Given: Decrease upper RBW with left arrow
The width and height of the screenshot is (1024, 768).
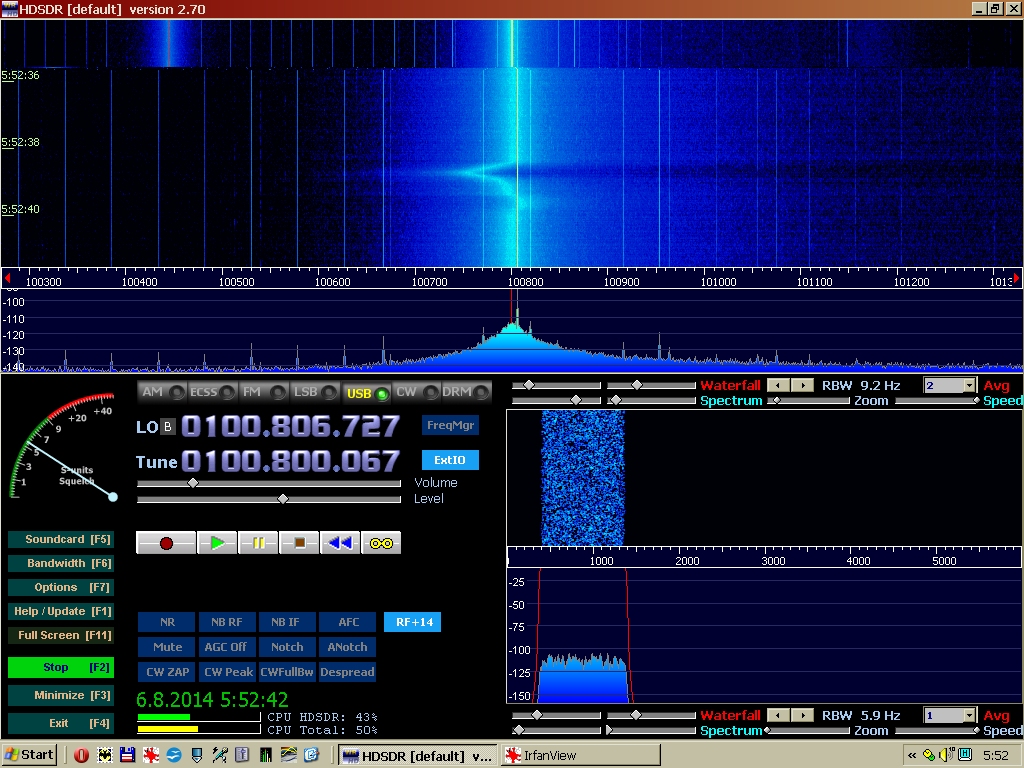Looking at the screenshot, I should pos(778,385).
